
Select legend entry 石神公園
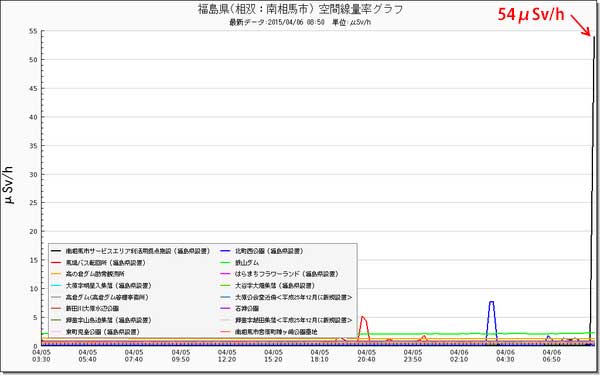pyautogui.click(x=247, y=308)
